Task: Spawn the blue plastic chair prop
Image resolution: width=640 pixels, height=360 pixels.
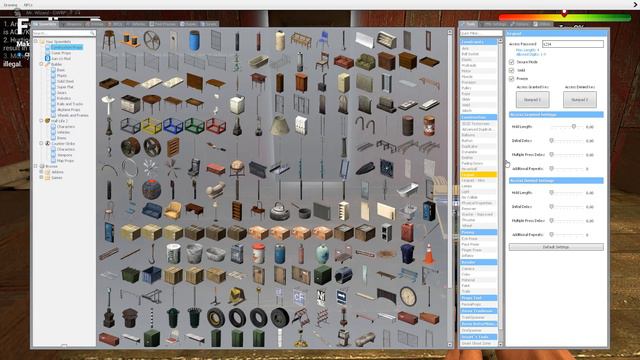Action: (322, 40)
